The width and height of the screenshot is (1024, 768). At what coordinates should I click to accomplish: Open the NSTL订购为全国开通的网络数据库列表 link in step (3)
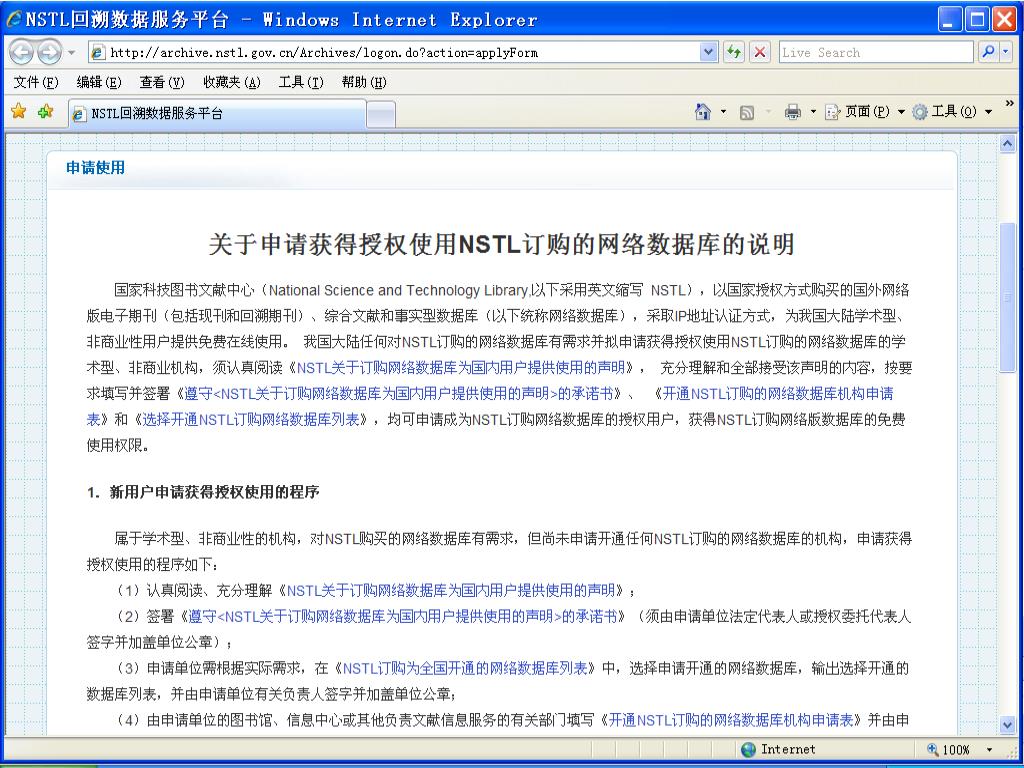465,668
